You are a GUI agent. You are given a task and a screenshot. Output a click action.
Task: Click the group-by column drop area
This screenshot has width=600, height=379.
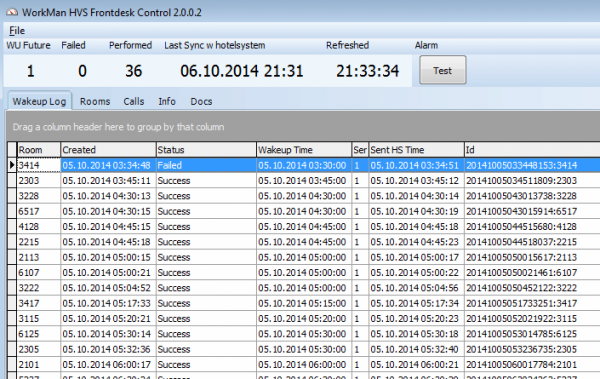303,127
